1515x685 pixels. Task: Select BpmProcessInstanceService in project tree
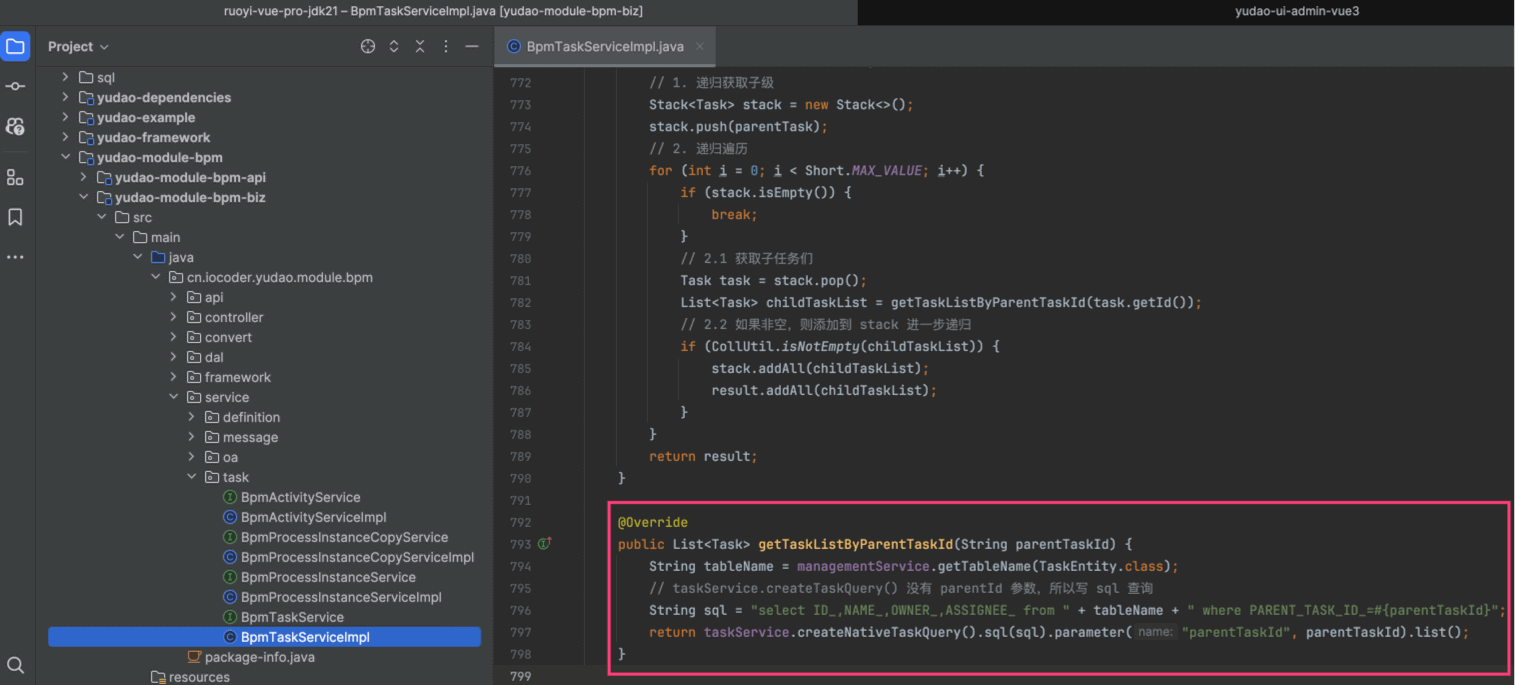pos(328,577)
